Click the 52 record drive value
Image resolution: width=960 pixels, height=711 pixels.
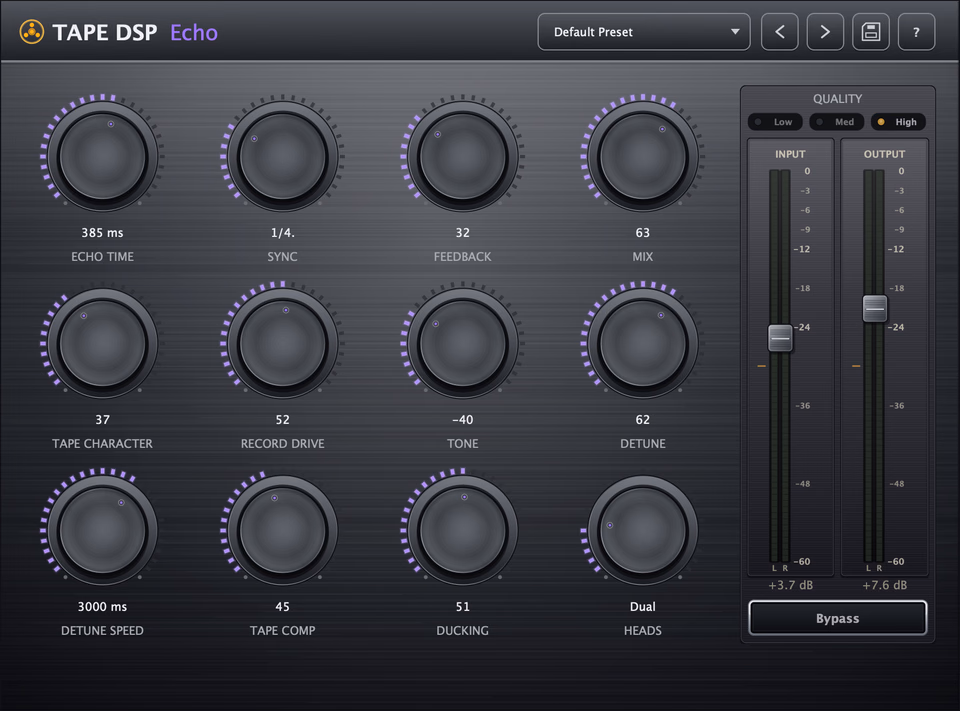point(282,419)
